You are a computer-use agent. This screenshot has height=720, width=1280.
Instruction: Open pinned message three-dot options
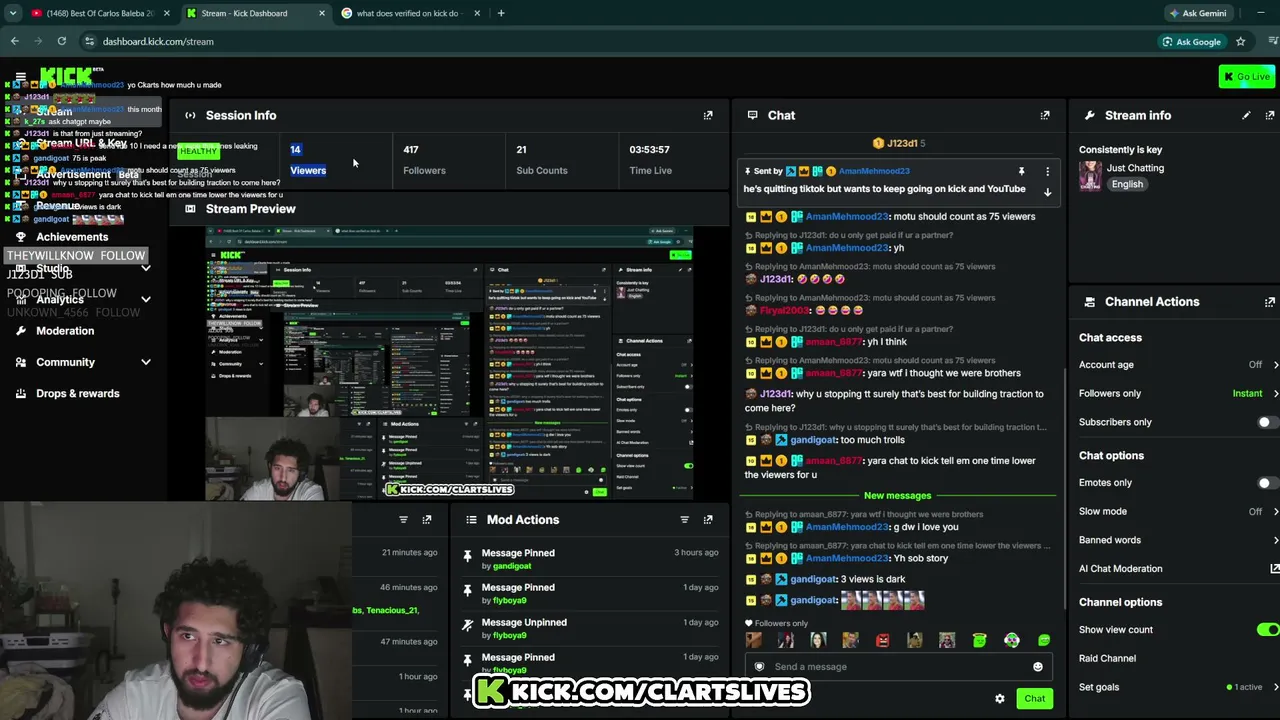pos(1047,171)
